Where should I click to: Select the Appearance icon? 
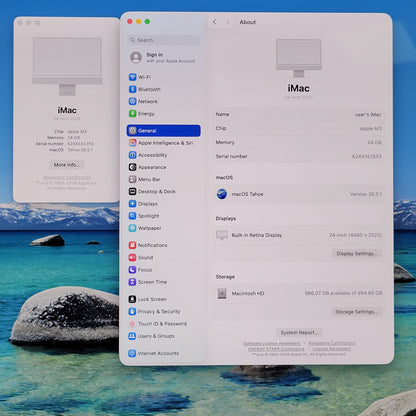tap(132, 167)
